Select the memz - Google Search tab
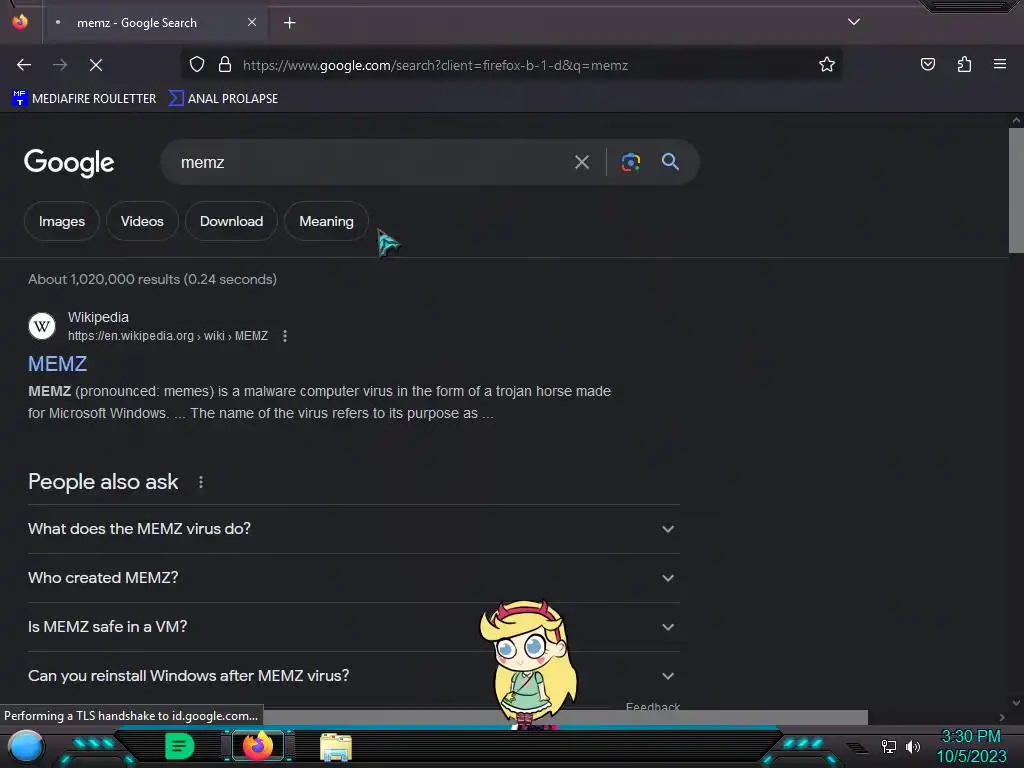Screen dimensions: 1024x768 coord(155,23)
